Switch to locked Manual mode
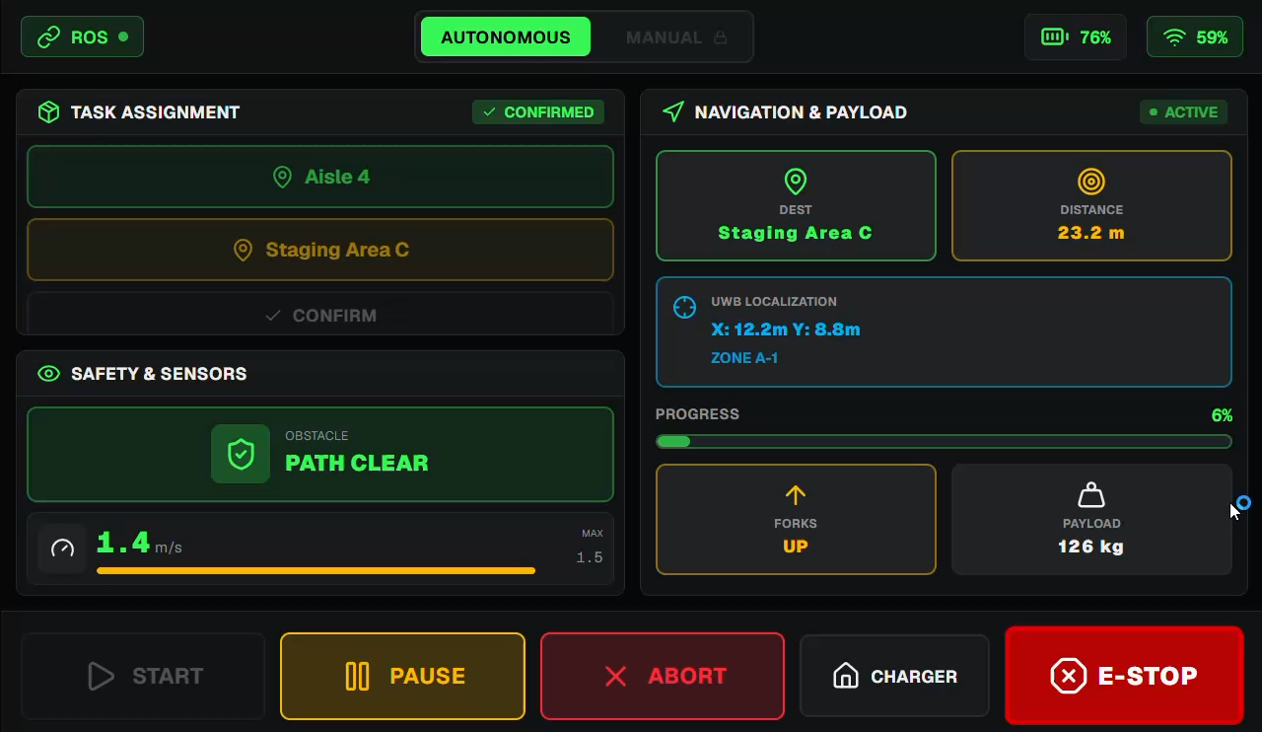 pos(676,37)
